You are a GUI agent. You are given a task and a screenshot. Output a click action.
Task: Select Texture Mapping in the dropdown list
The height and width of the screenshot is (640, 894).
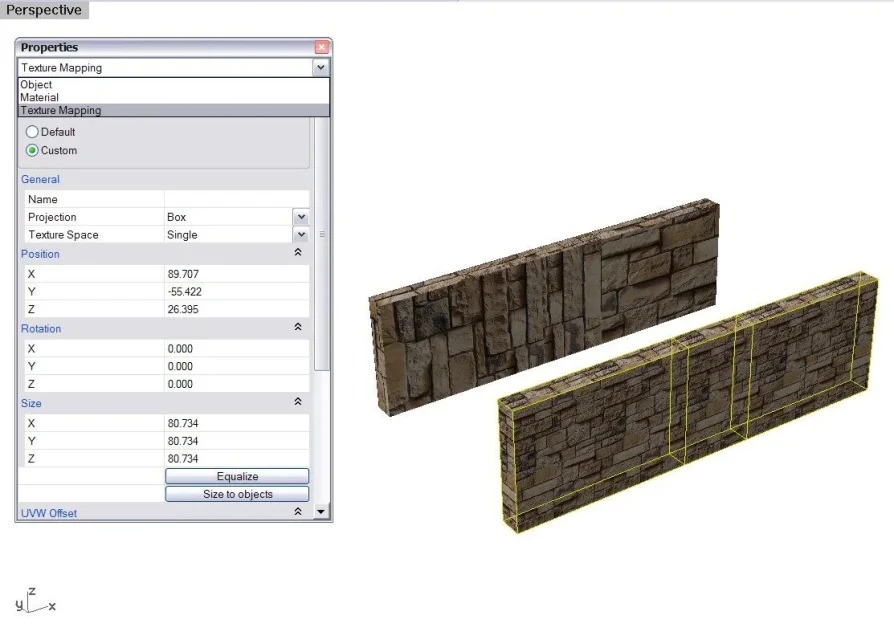click(x=174, y=110)
